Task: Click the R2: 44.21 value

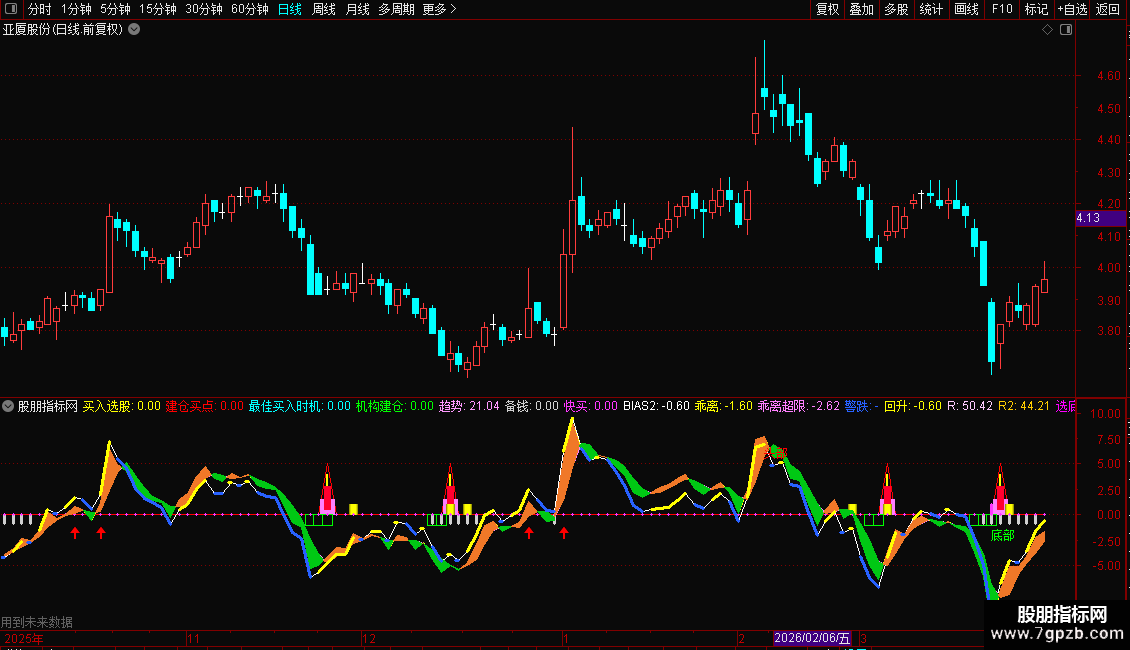Action: click(1024, 406)
